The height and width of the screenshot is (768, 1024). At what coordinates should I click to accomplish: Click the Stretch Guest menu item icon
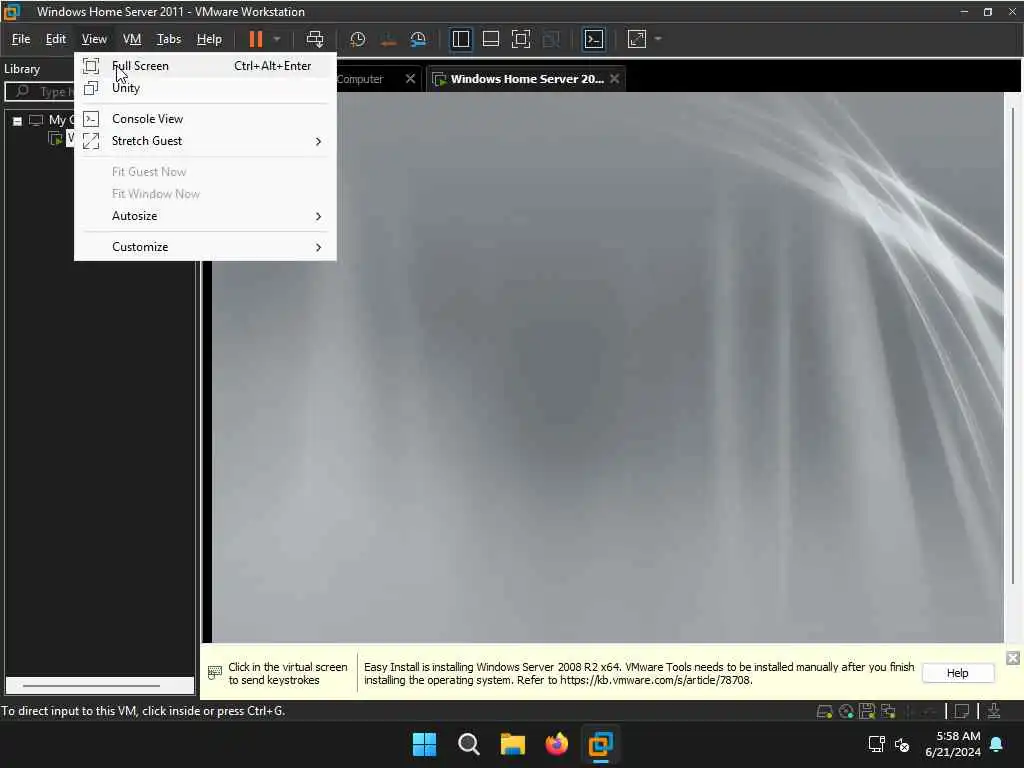click(91, 141)
